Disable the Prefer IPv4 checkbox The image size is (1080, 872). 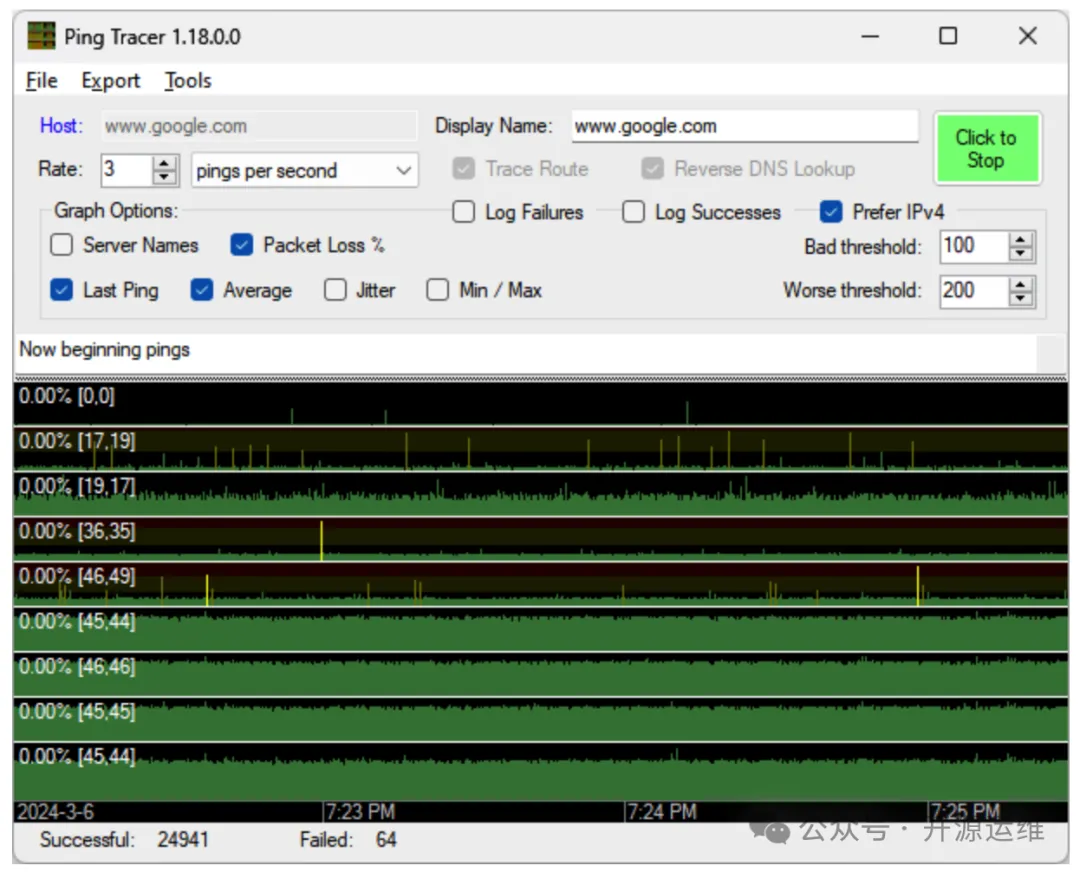tap(830, 212)
